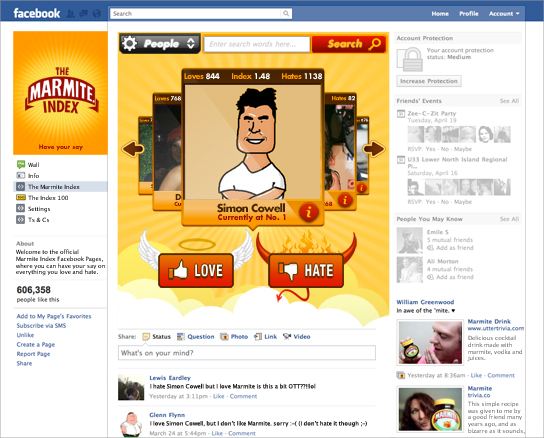Click the Loves 768 card on the left
Viewport: 544px width, 438px height.
pos(167,151)
